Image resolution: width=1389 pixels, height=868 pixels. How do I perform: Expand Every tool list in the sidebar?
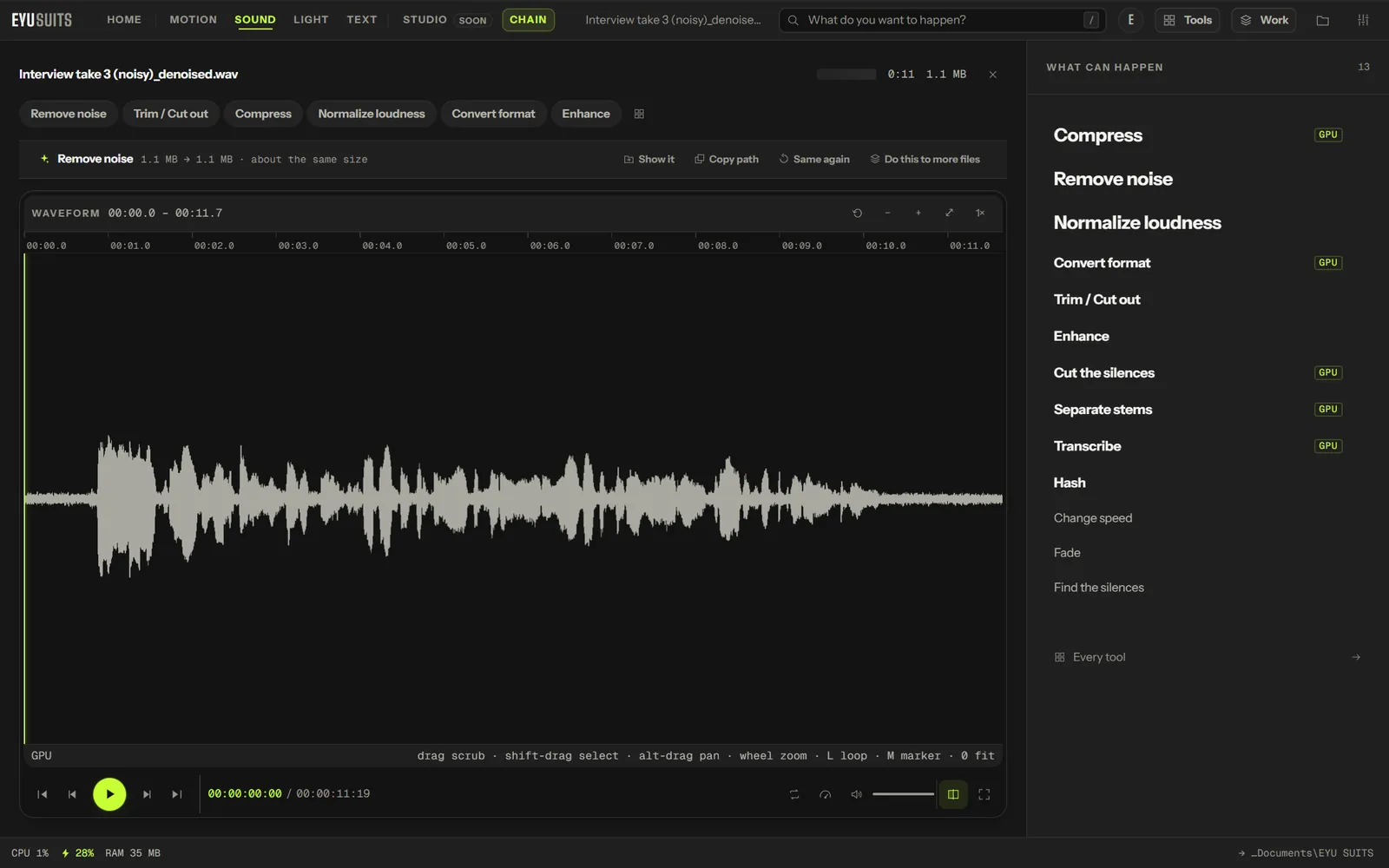point(1207,657)
